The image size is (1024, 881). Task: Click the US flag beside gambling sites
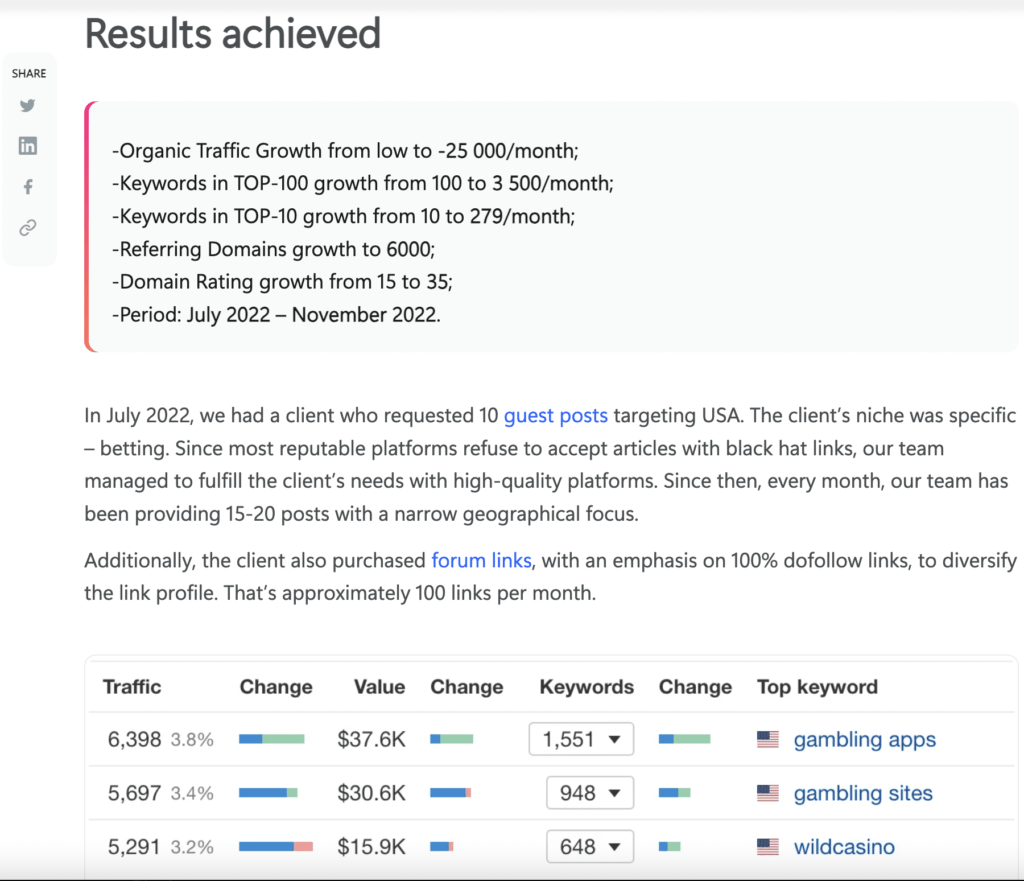pos(768,793)
